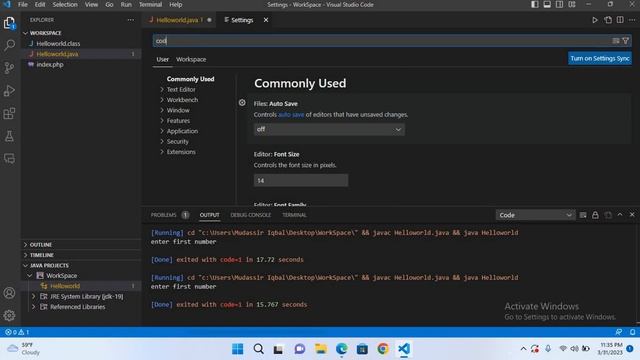Clear the settings search input
This screenshot has width=640, height=360.
click(616, 41)
